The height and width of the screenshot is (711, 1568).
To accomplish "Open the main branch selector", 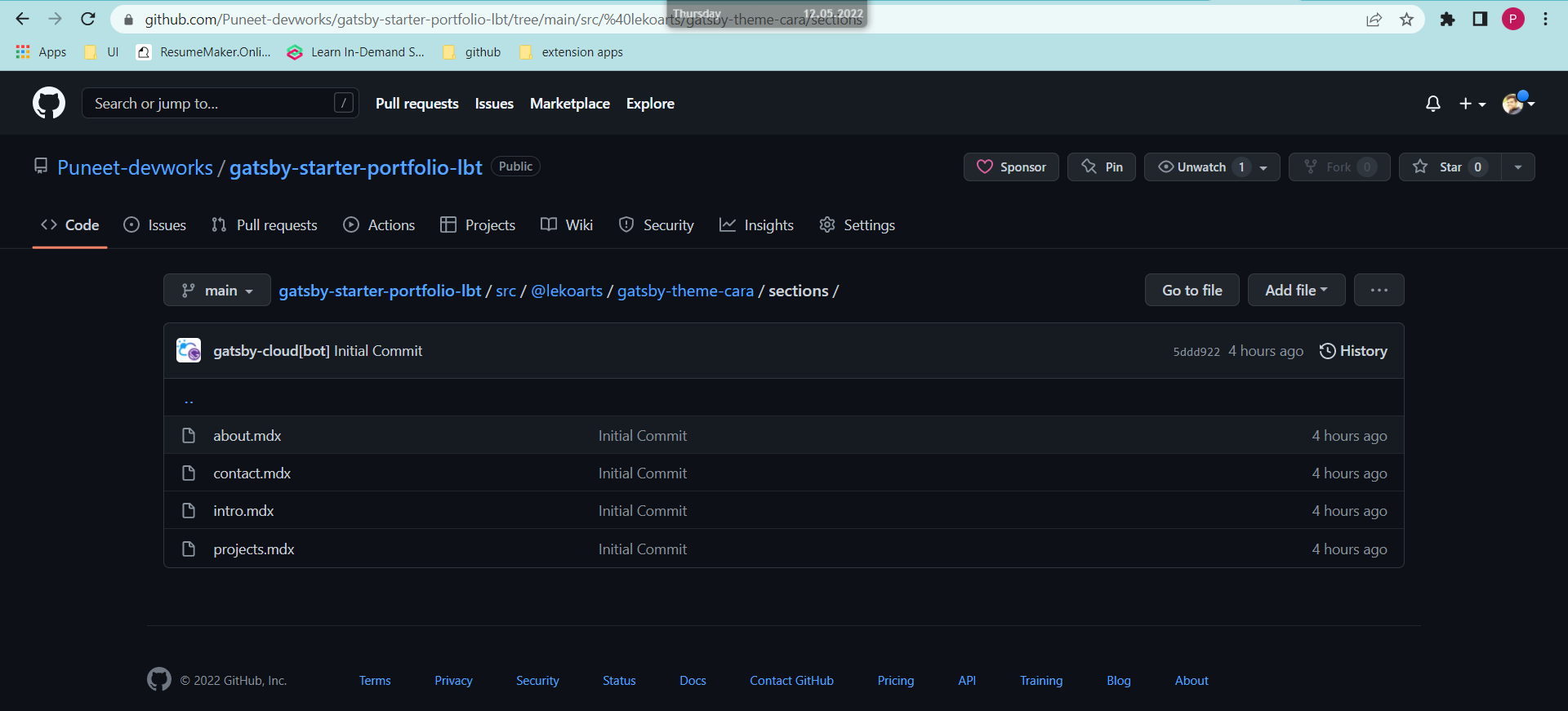I will (x=217, y=290).
